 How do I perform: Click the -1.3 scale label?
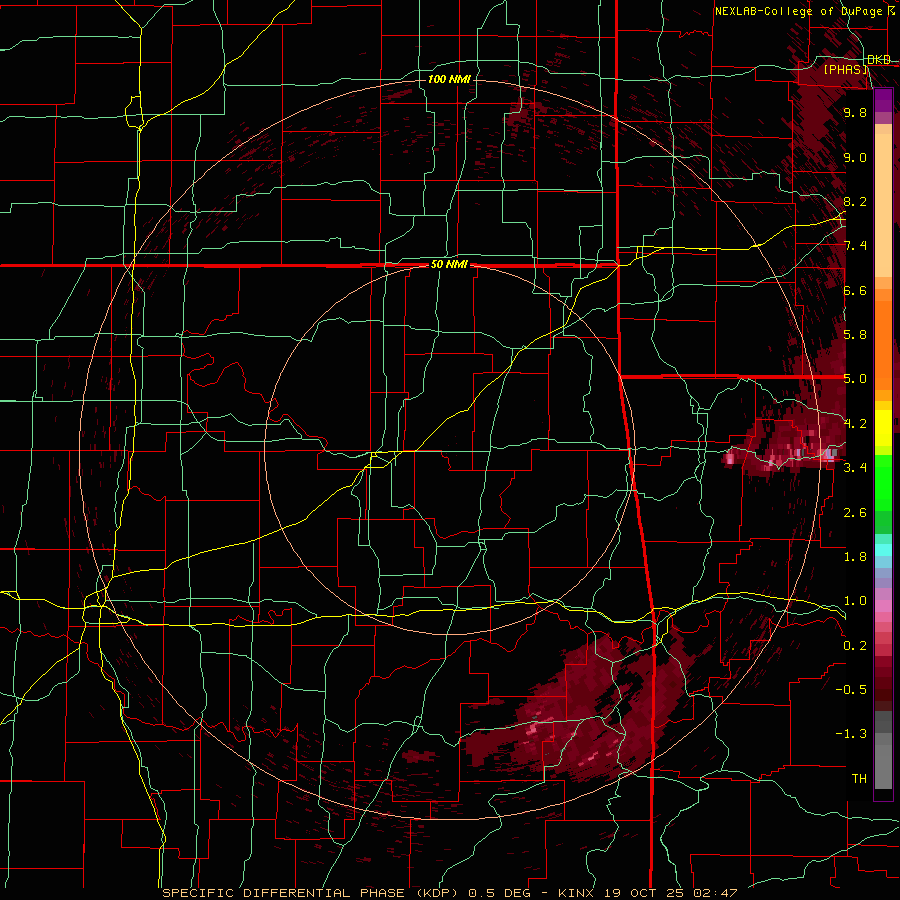pos(851,734)
